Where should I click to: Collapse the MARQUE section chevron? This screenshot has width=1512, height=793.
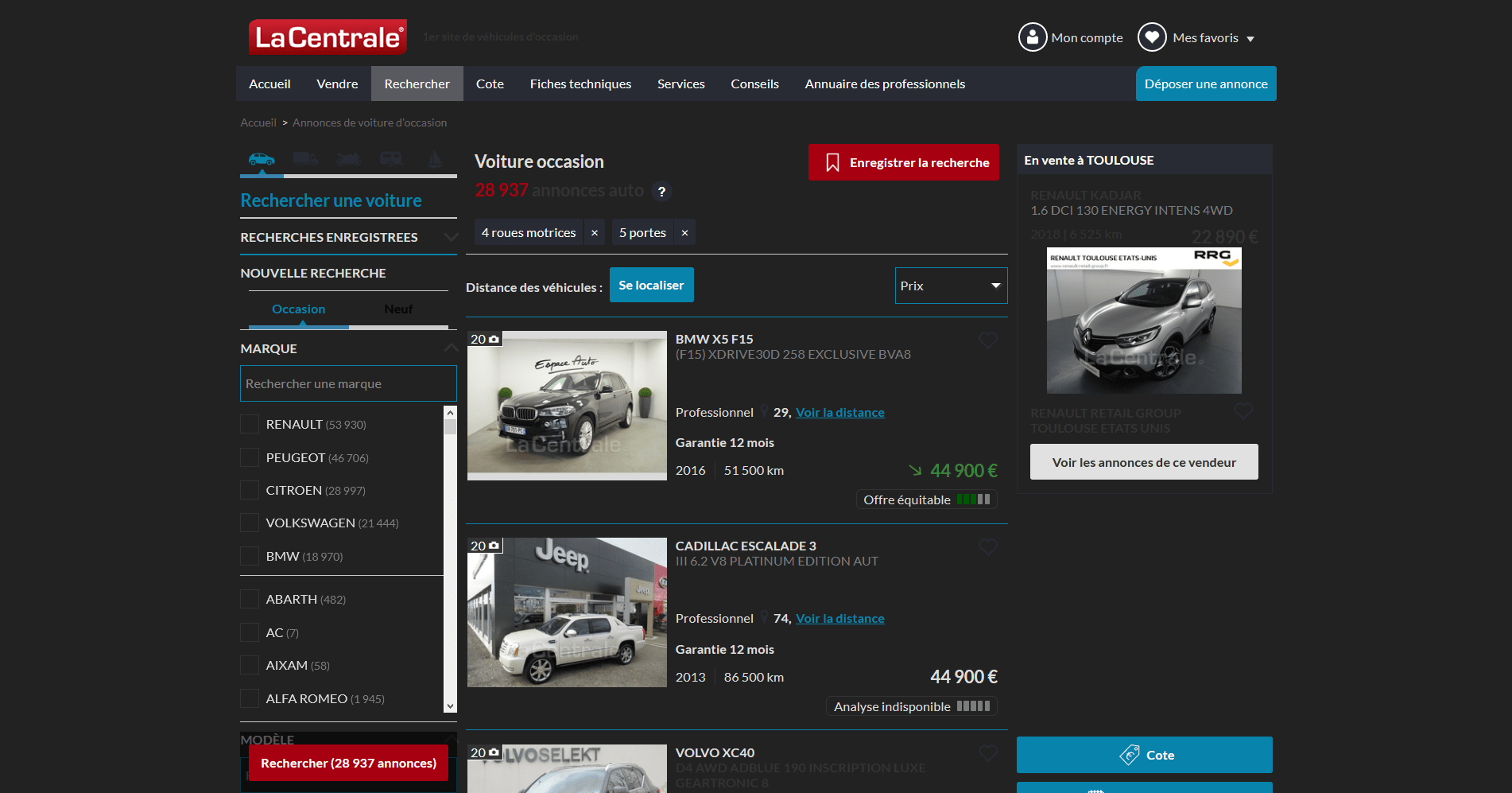click(451, 348)
